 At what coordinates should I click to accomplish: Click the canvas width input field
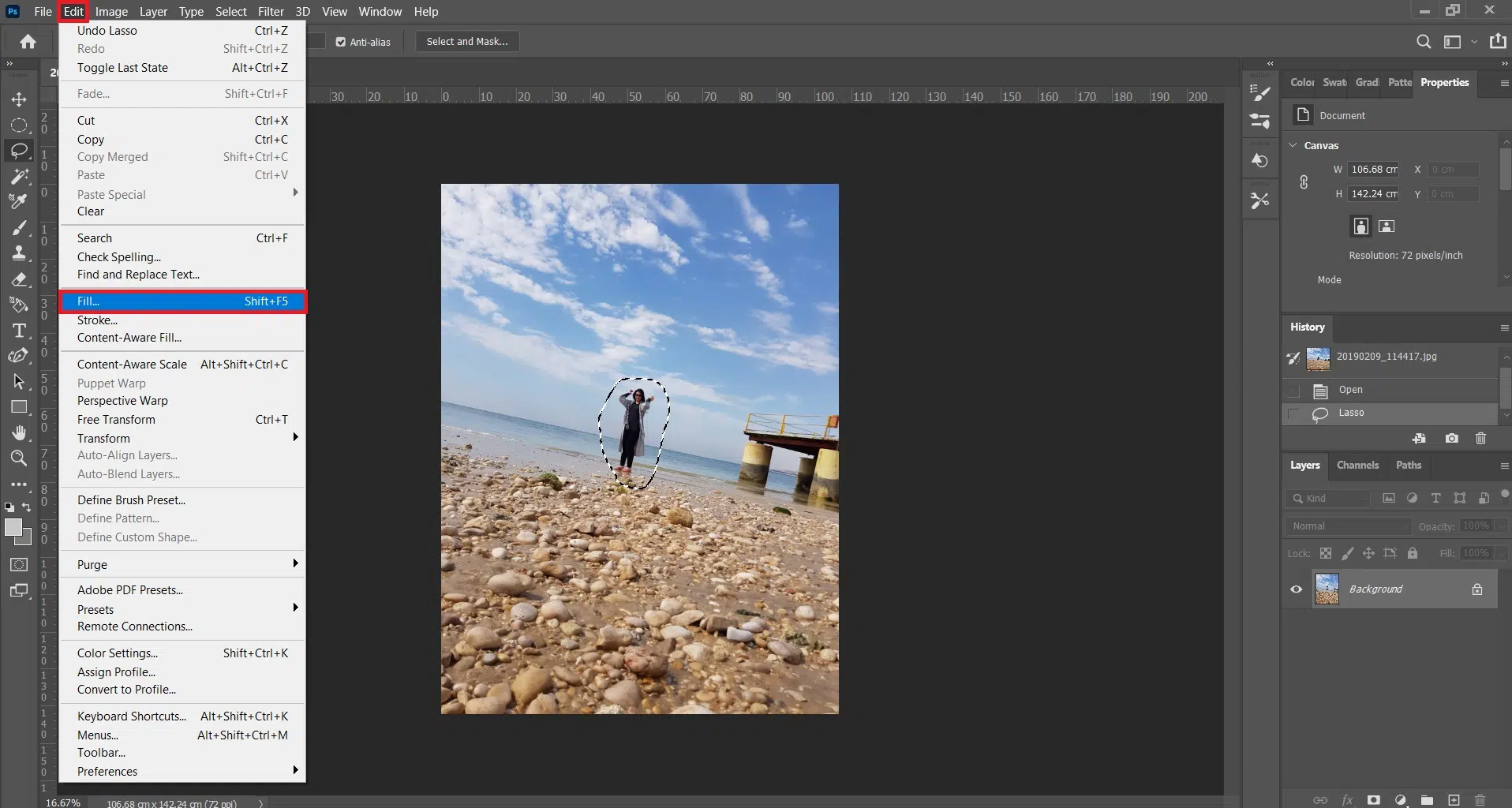tap(1373, 170)
